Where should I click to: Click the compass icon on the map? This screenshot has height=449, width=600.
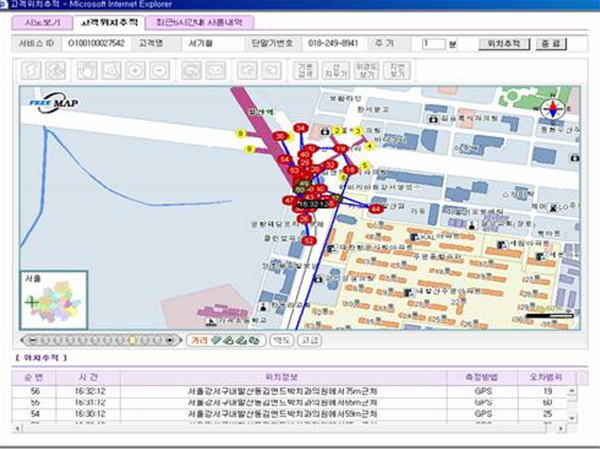pyautogui.click(x=553, y=110)
